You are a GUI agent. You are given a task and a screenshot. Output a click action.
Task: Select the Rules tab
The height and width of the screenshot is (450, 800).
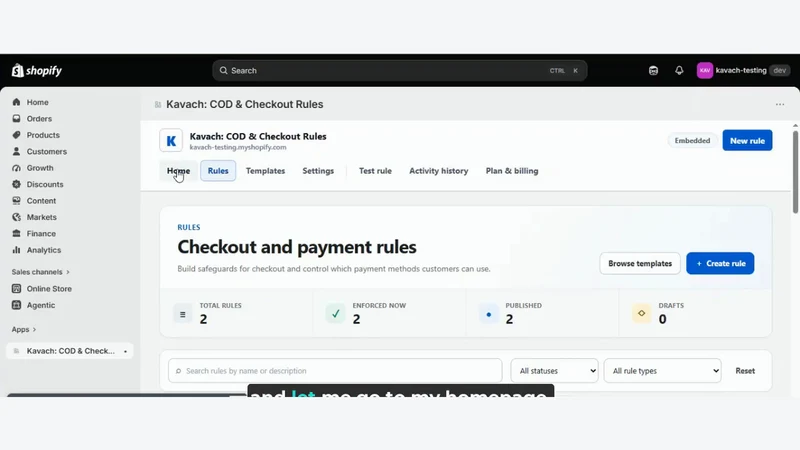click(218, 171)
